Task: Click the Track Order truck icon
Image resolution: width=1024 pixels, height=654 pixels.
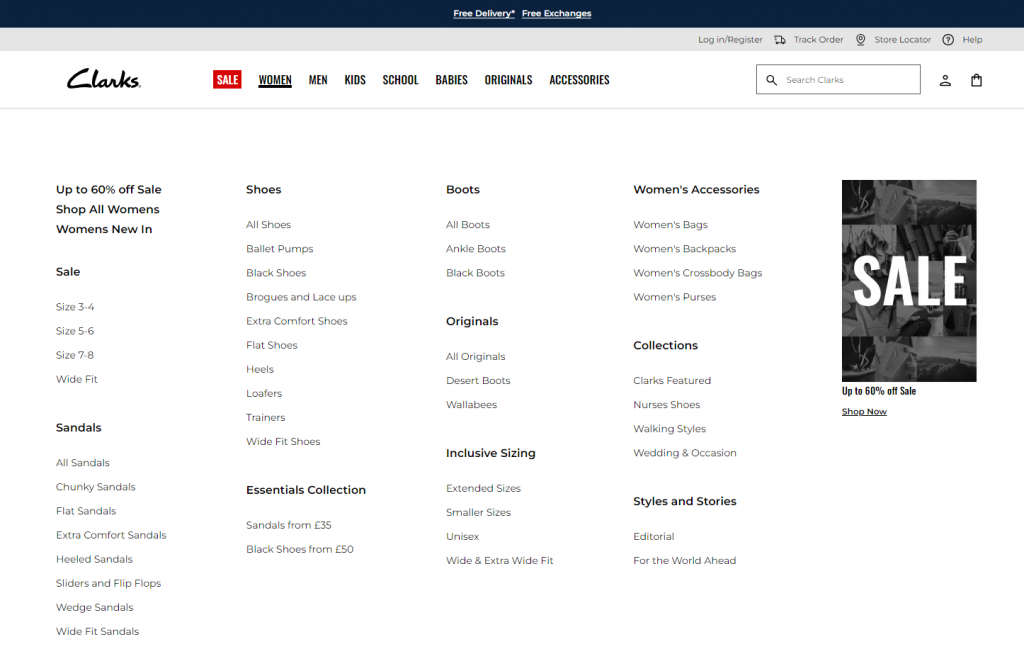Action: pyautogui.click(x=780, y=40)
